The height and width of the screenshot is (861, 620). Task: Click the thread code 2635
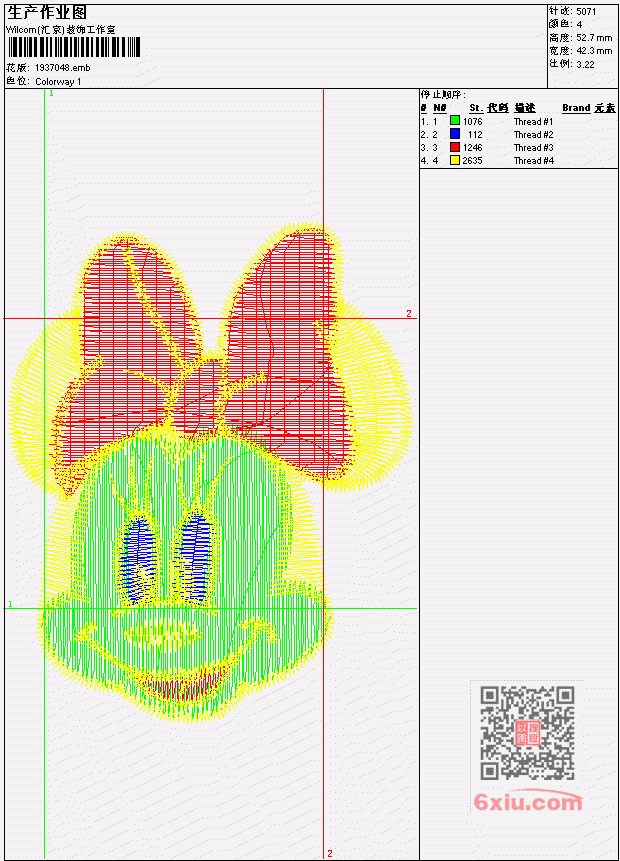pyautogui.click(x=472, y=161)
